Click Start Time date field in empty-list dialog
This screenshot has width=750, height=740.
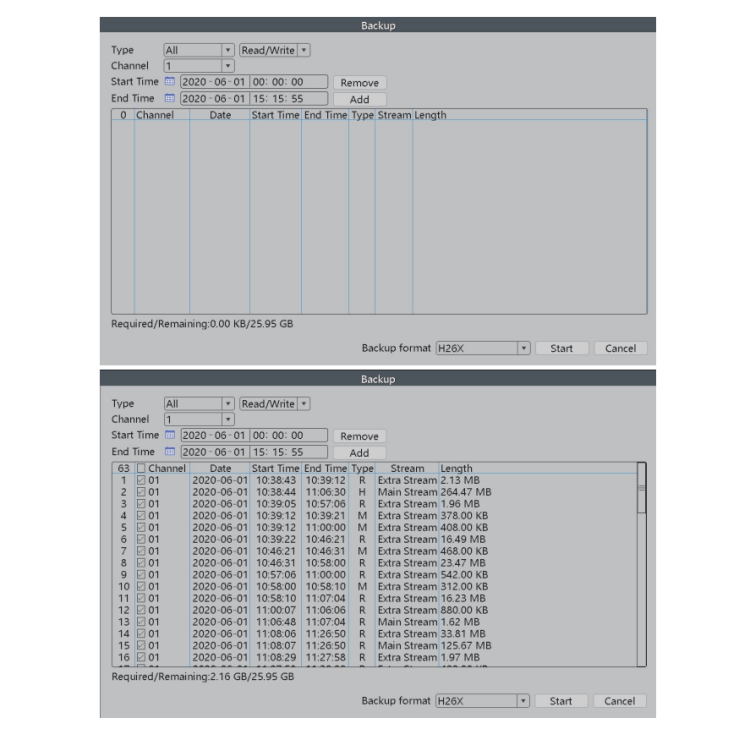pos(215,82)
